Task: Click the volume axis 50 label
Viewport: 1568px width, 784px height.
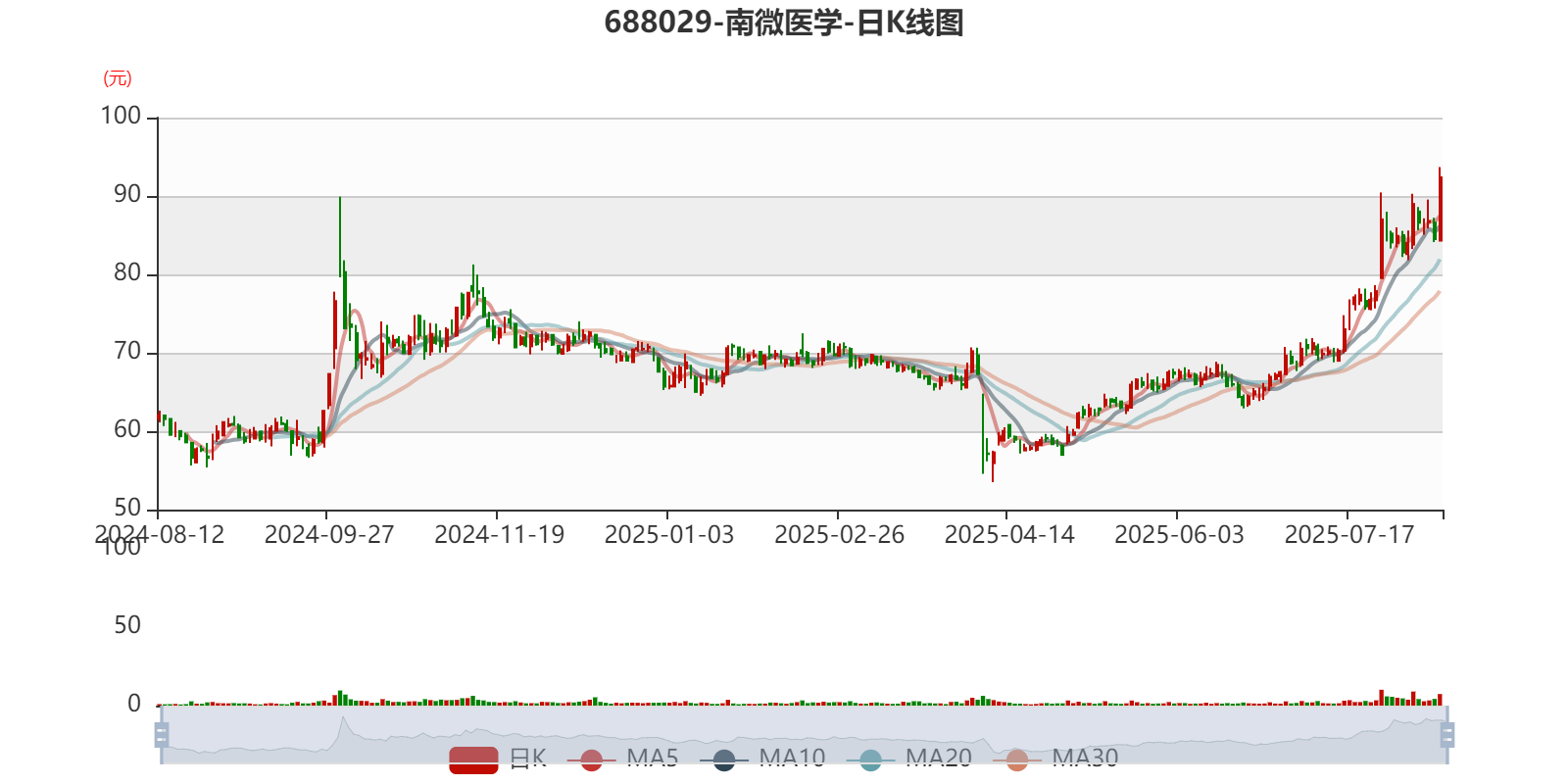Action: point(127,625)
